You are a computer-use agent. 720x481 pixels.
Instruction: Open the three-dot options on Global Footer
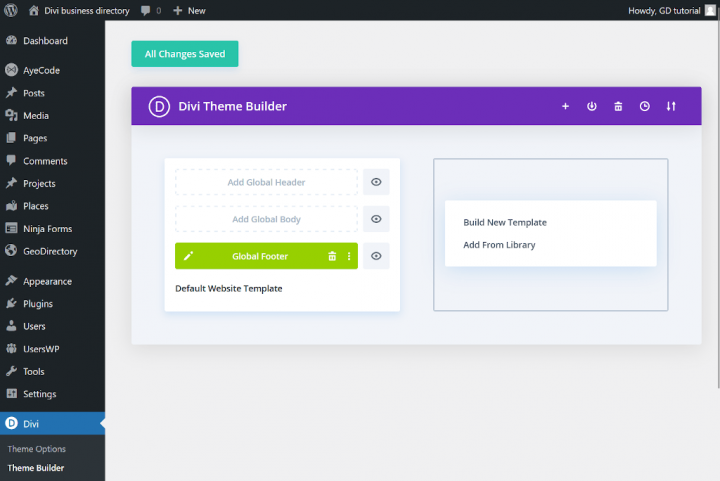[349, 256]
